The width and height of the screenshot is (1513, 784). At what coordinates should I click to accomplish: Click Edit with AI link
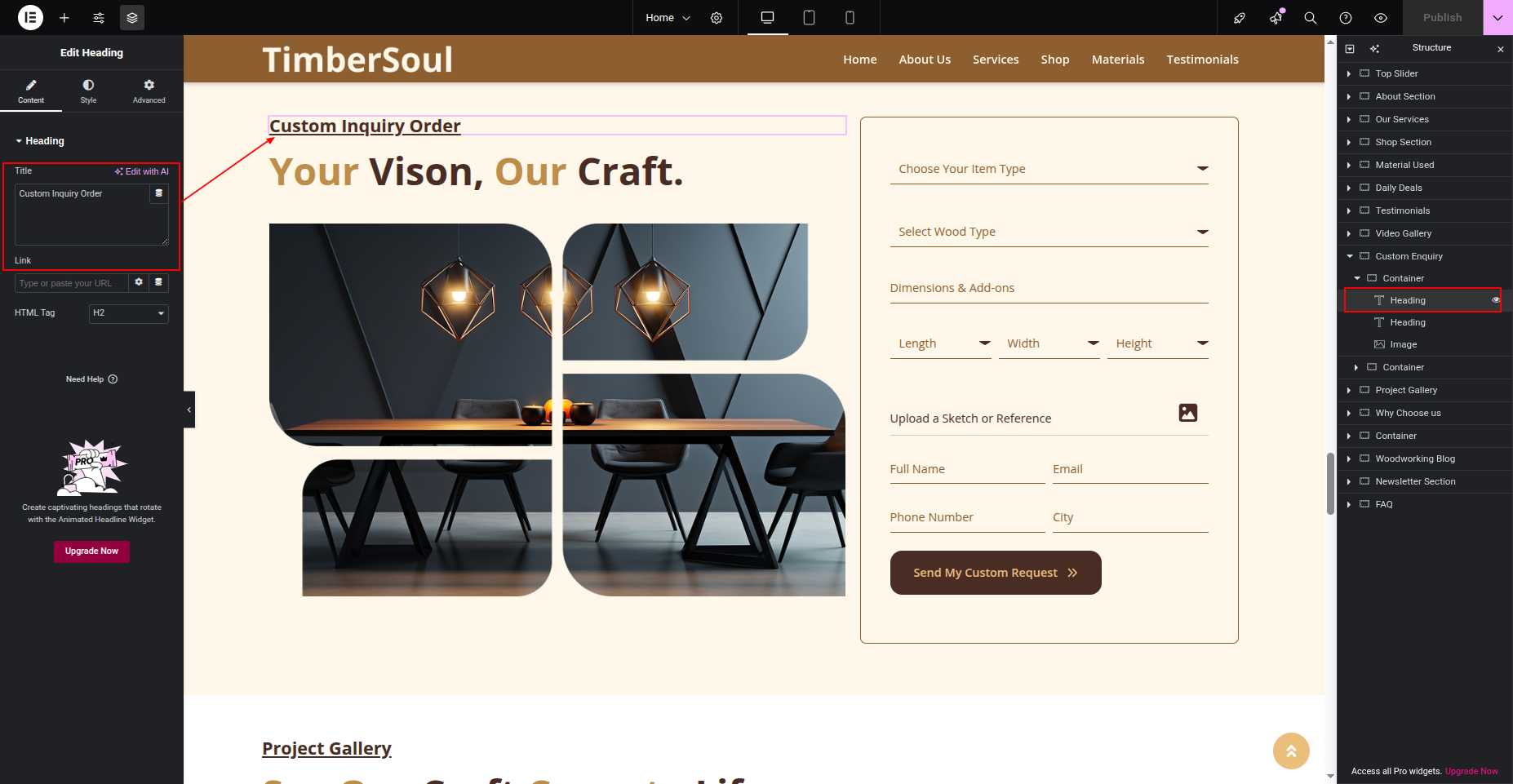click(x=142, y=171)
